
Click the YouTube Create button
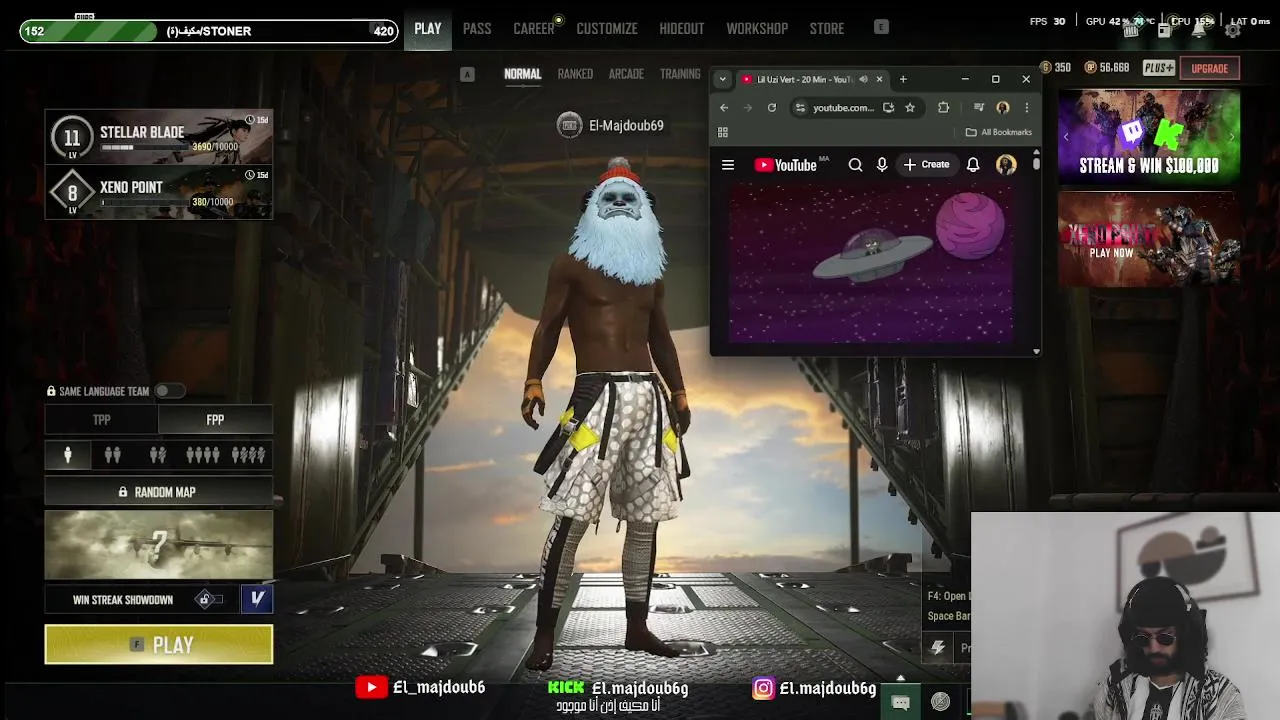927,165
